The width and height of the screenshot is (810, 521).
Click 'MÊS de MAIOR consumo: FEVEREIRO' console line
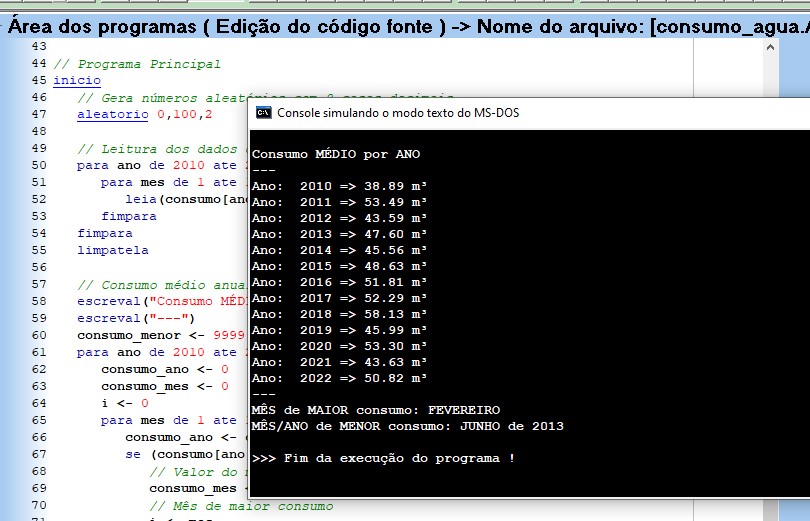coord(376,410)
